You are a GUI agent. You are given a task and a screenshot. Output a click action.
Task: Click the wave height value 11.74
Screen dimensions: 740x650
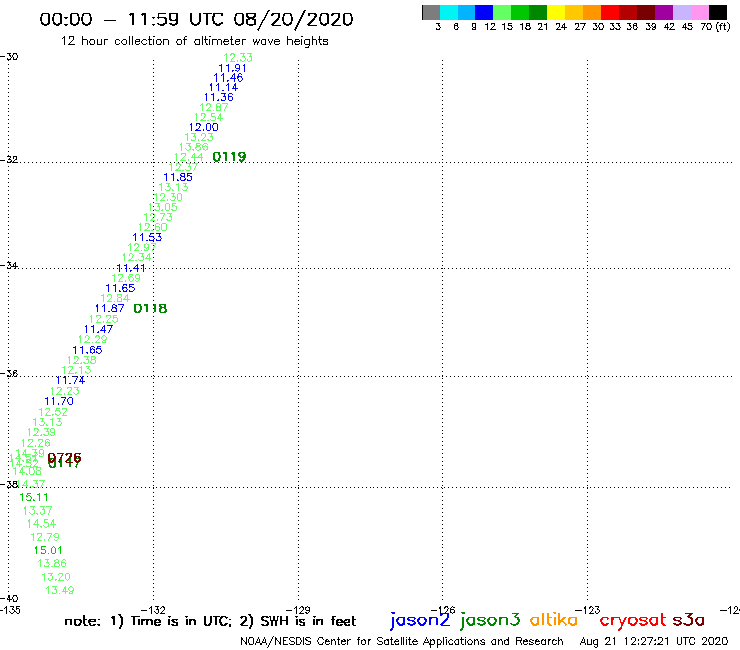[x=70, y=380]
